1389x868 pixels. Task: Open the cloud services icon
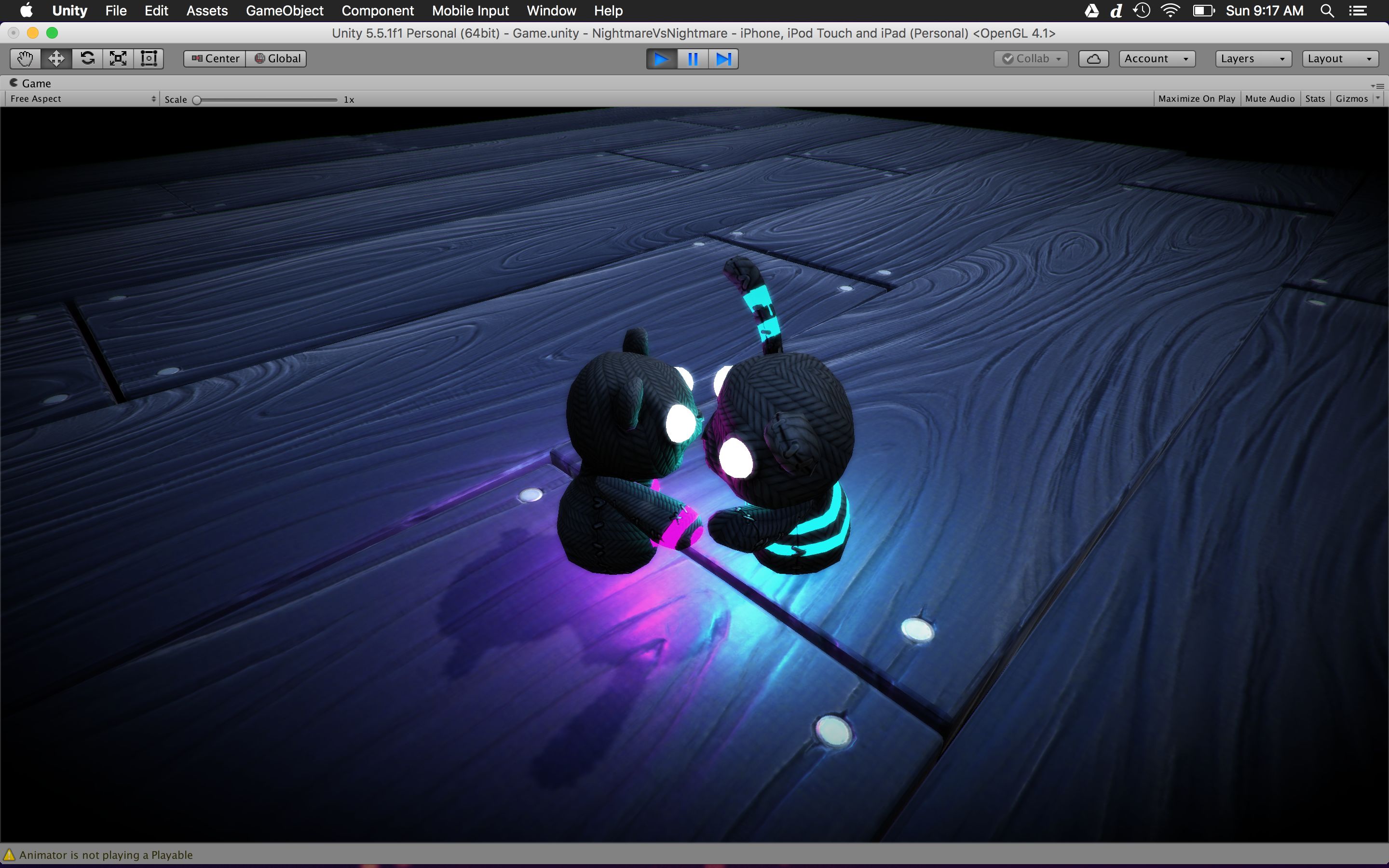(x=1093, y=58)
